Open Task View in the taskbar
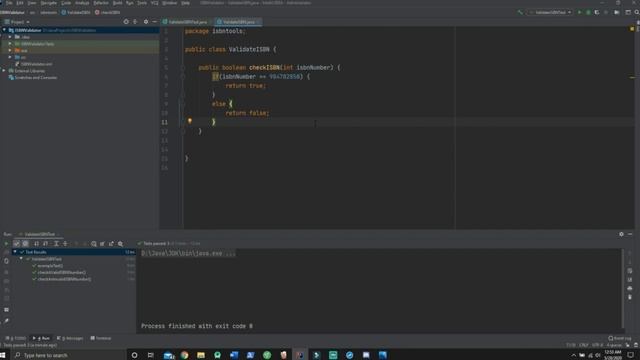This screenshot has width=640, height=360. click(151, 355)
